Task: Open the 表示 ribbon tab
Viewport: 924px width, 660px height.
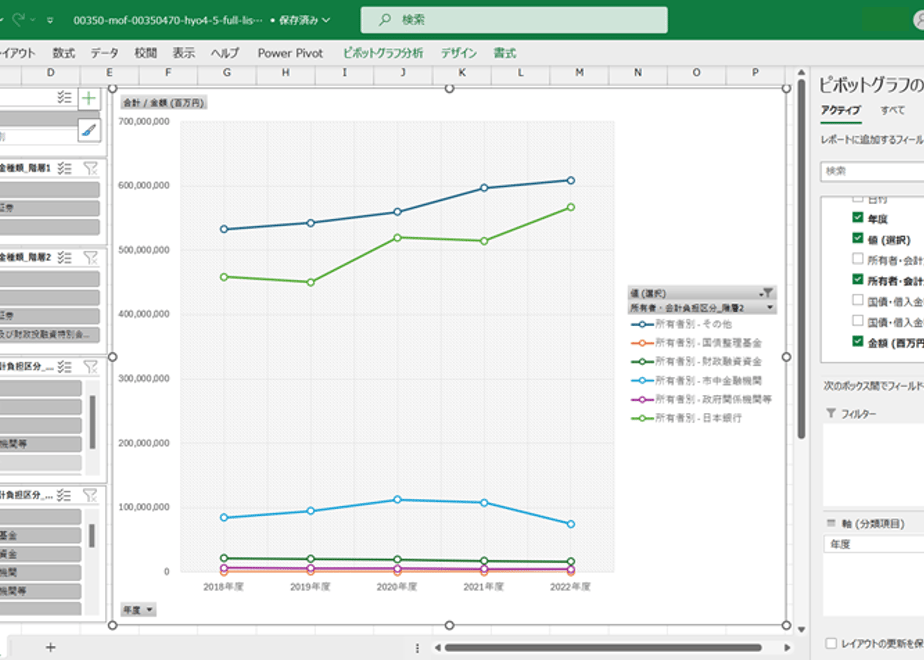Action: click(x=184, y=53)
